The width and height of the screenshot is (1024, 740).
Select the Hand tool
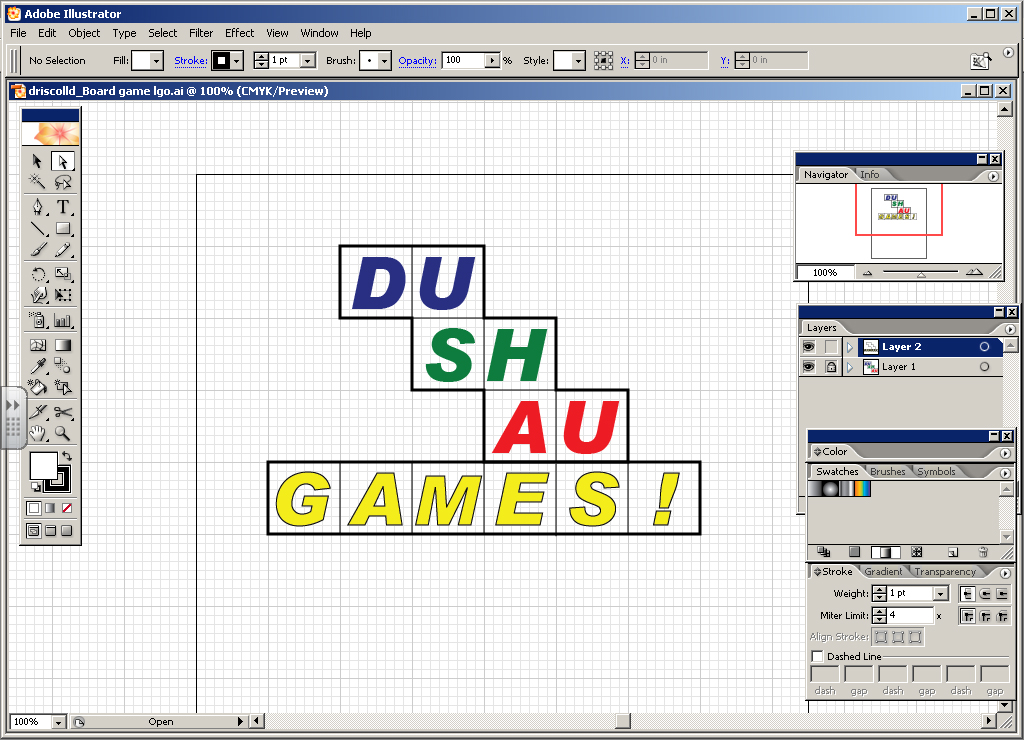[x=36, y=433]
